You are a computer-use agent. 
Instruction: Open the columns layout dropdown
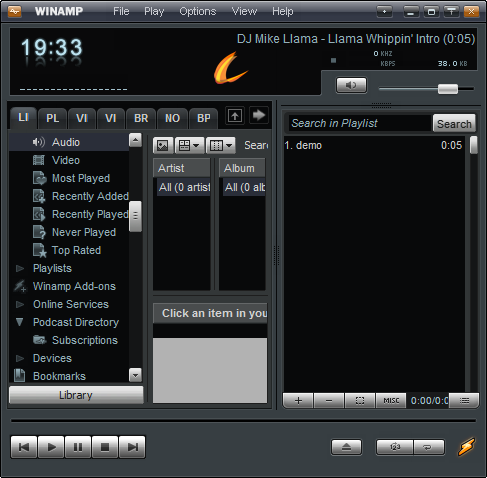click(221, 145)
